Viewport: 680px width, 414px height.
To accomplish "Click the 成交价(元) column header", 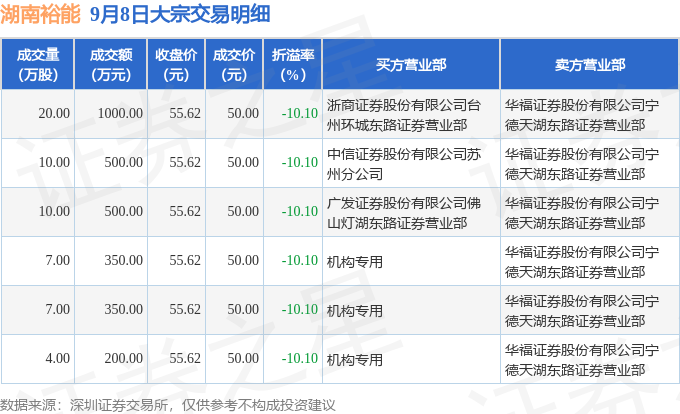I will coord(234,64).
